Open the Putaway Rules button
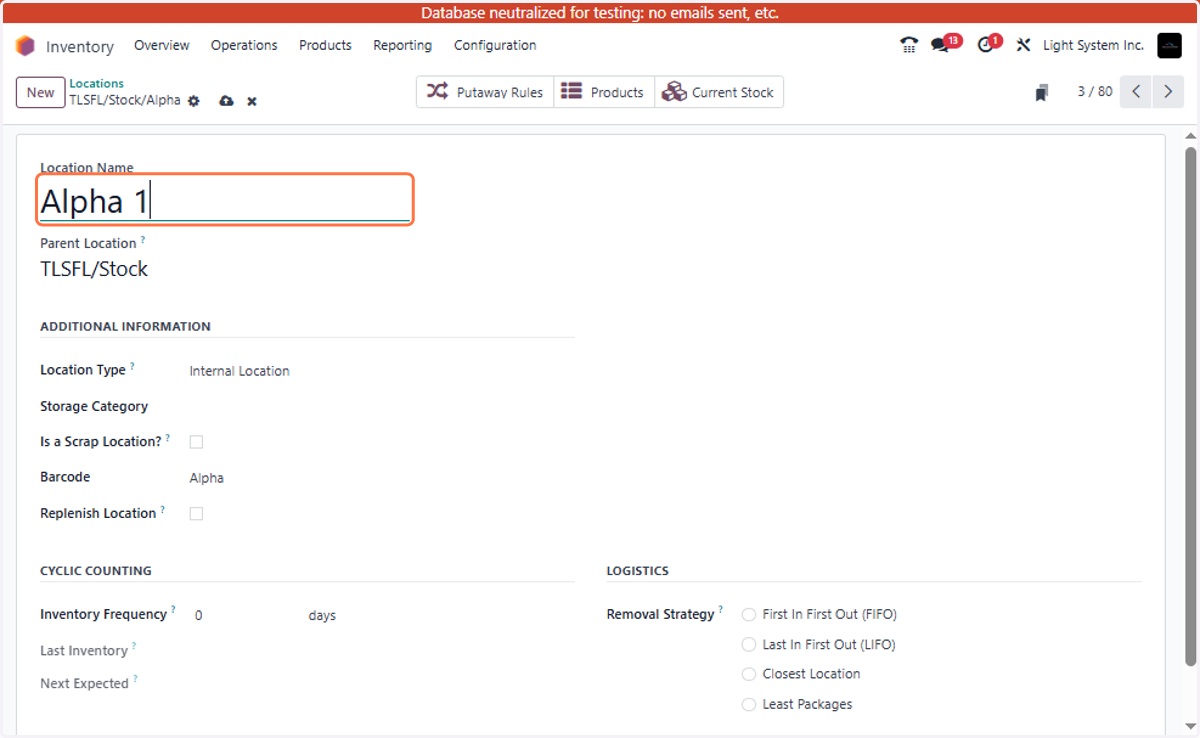Screen dimensions: 1200x738 coord(485,92)
